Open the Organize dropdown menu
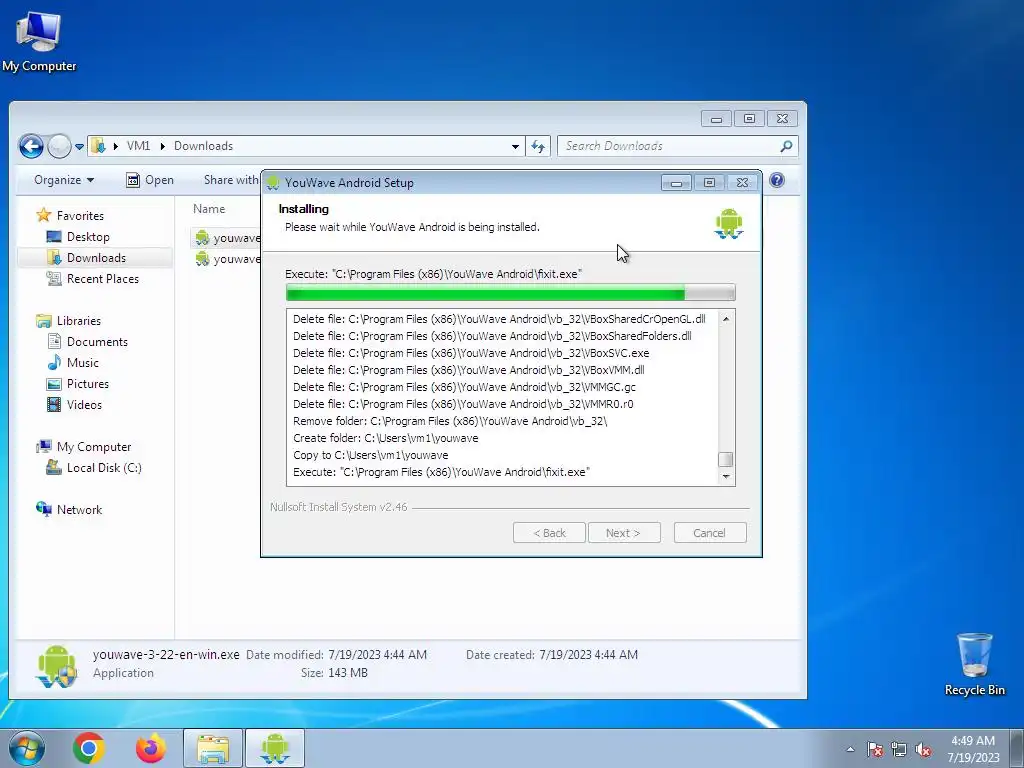 [64, 180]
